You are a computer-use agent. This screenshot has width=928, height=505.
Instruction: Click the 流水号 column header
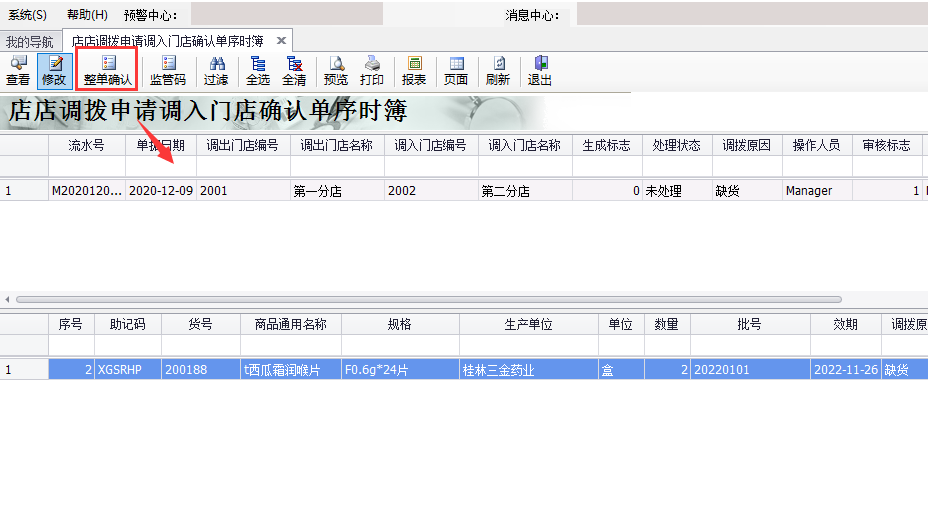point(86,145)
